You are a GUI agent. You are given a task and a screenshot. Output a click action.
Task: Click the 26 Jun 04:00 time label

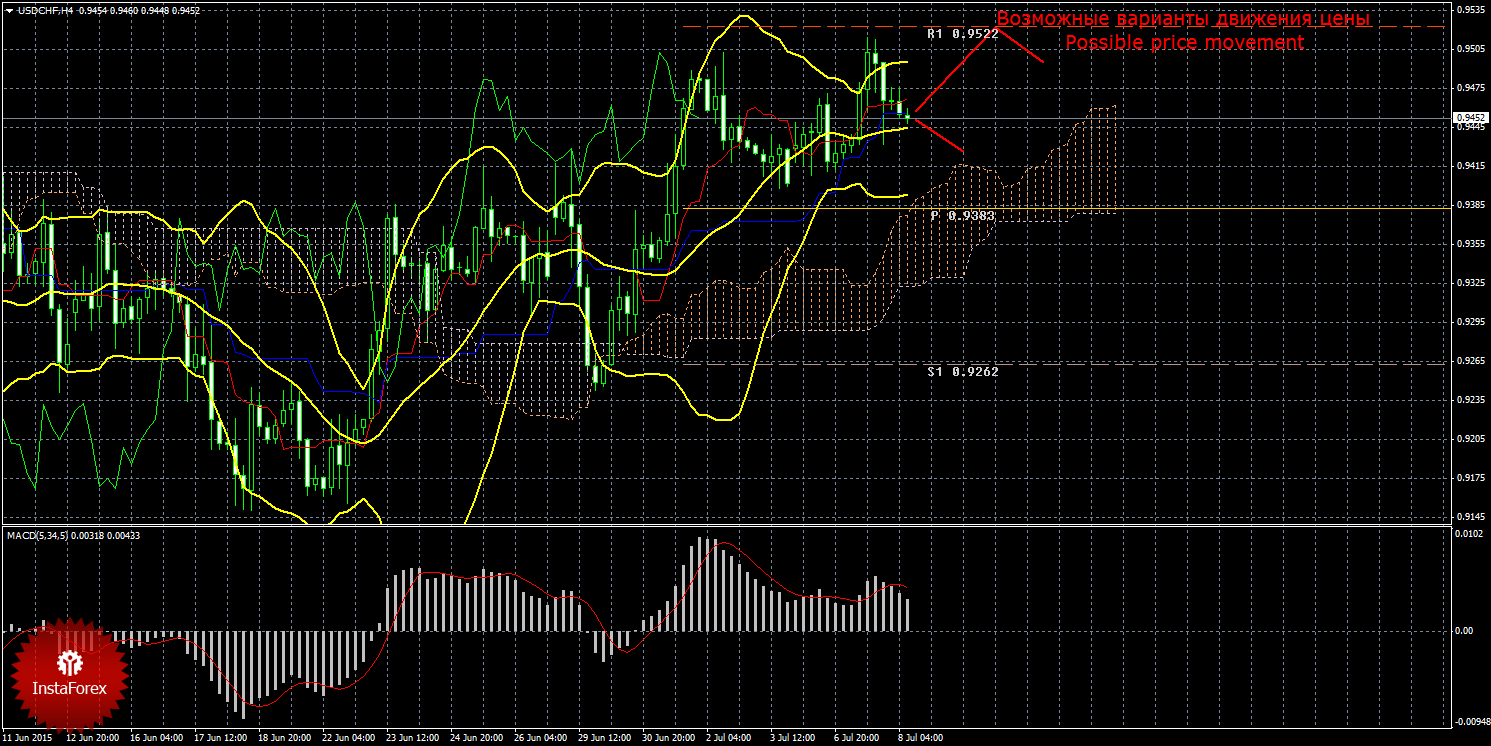(540, 738)
